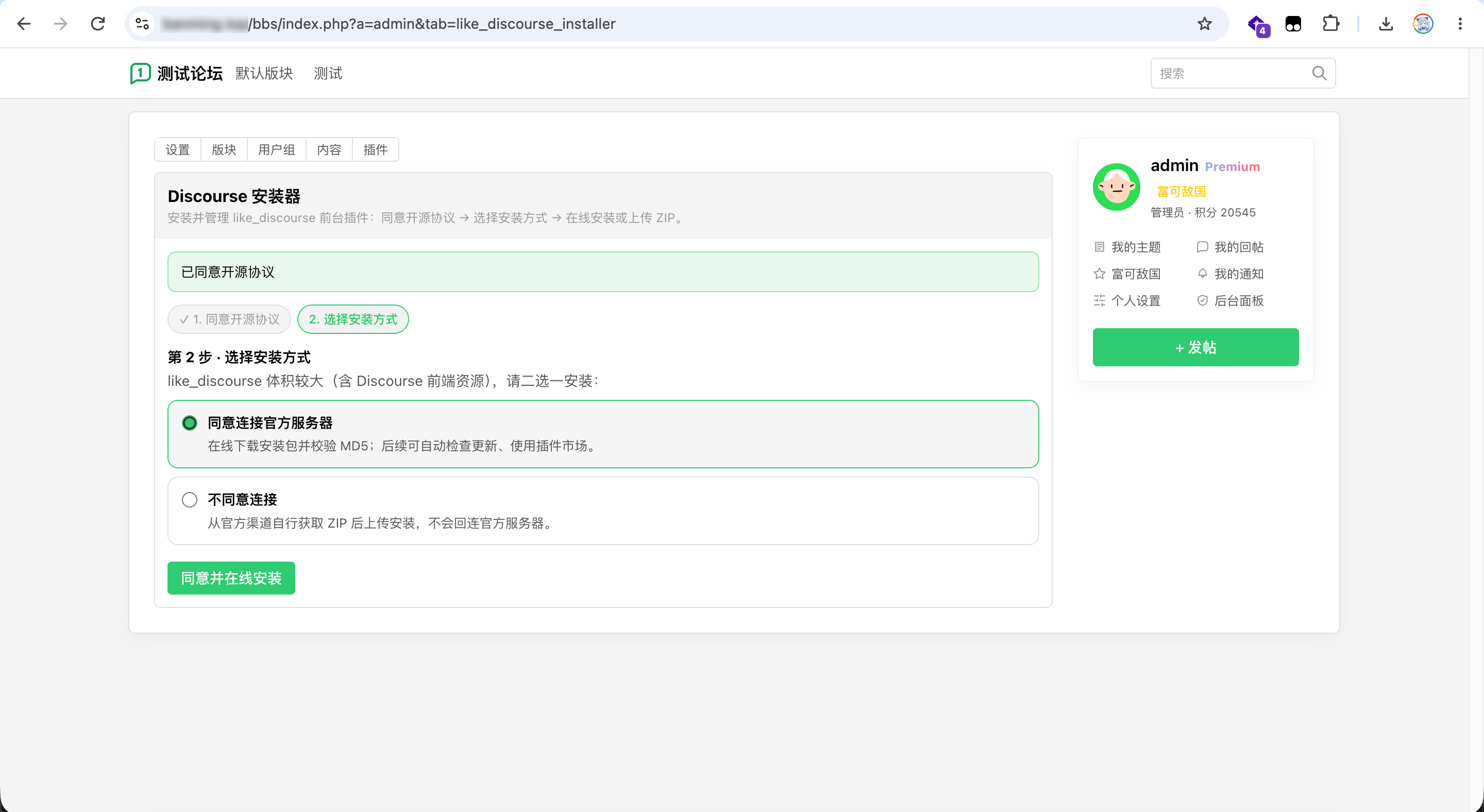Open site information icon in address bar
The height and width of the screenshot is (812, 1484).
point(142,24)
